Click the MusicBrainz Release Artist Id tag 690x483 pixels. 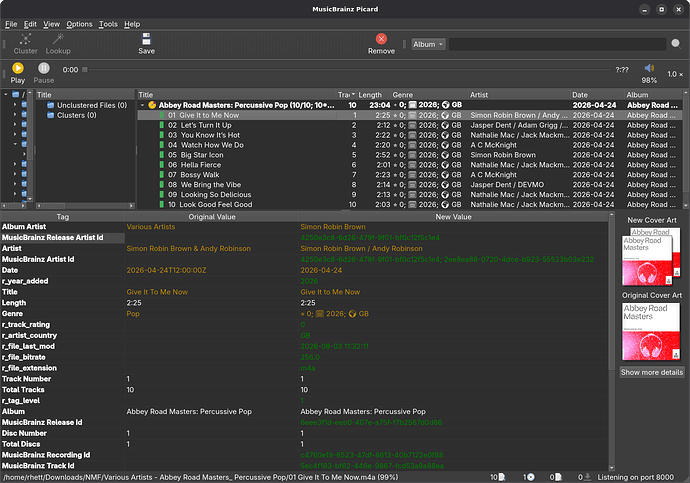point(52,238)
